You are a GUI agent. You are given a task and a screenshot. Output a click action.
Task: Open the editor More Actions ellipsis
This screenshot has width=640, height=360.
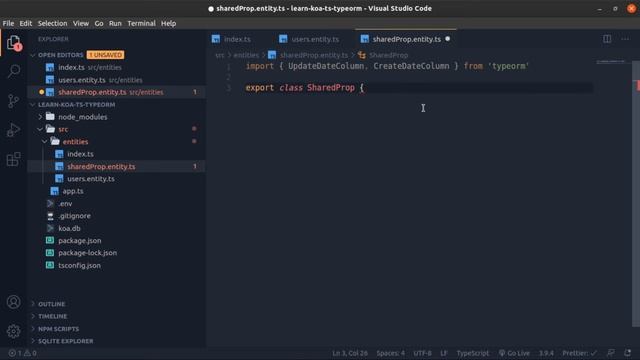625,39
